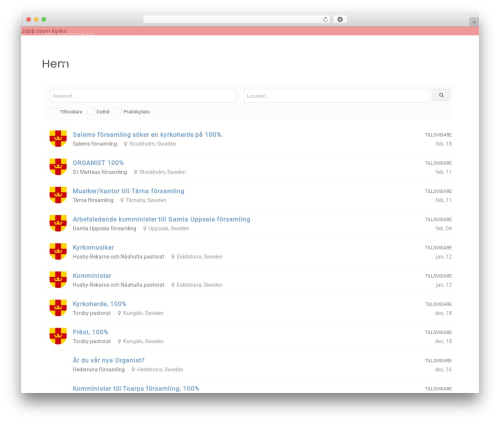Open a new tab with the plus button
Image resolution: width=500 pixels, height=423 pixels.
[474, 22]
